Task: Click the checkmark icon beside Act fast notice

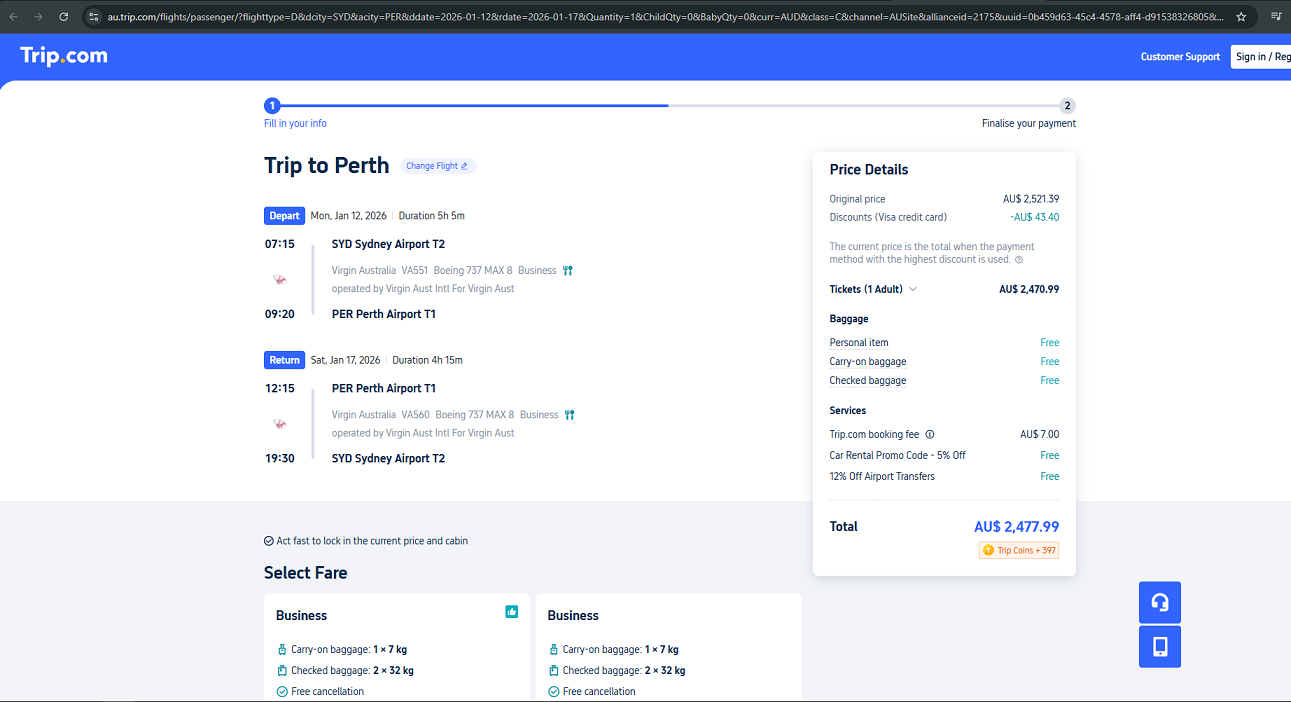Action: tap(269, 541)
